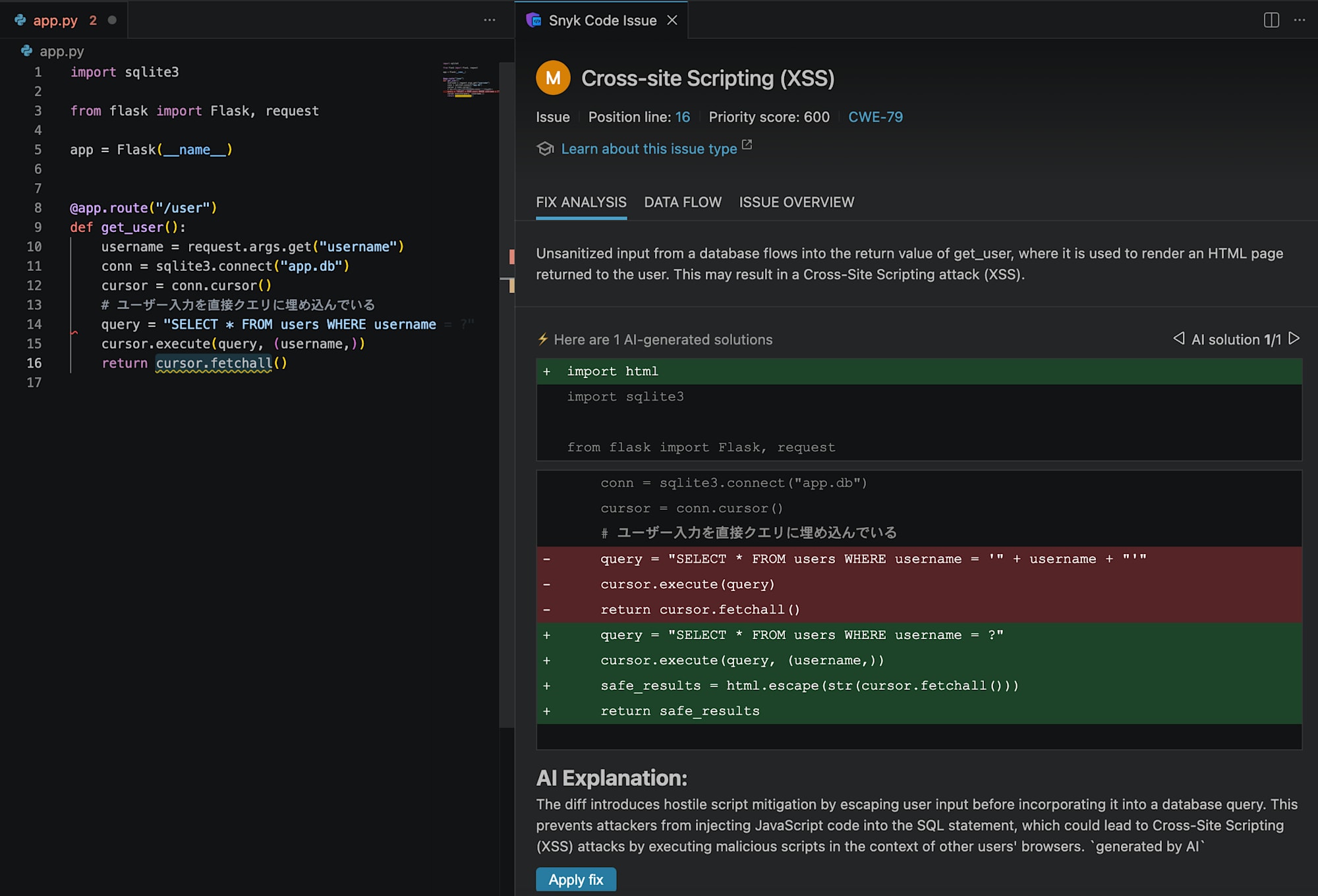
Task: Close the Snyk Code Issue tab
Action: (x=672, y=20)
